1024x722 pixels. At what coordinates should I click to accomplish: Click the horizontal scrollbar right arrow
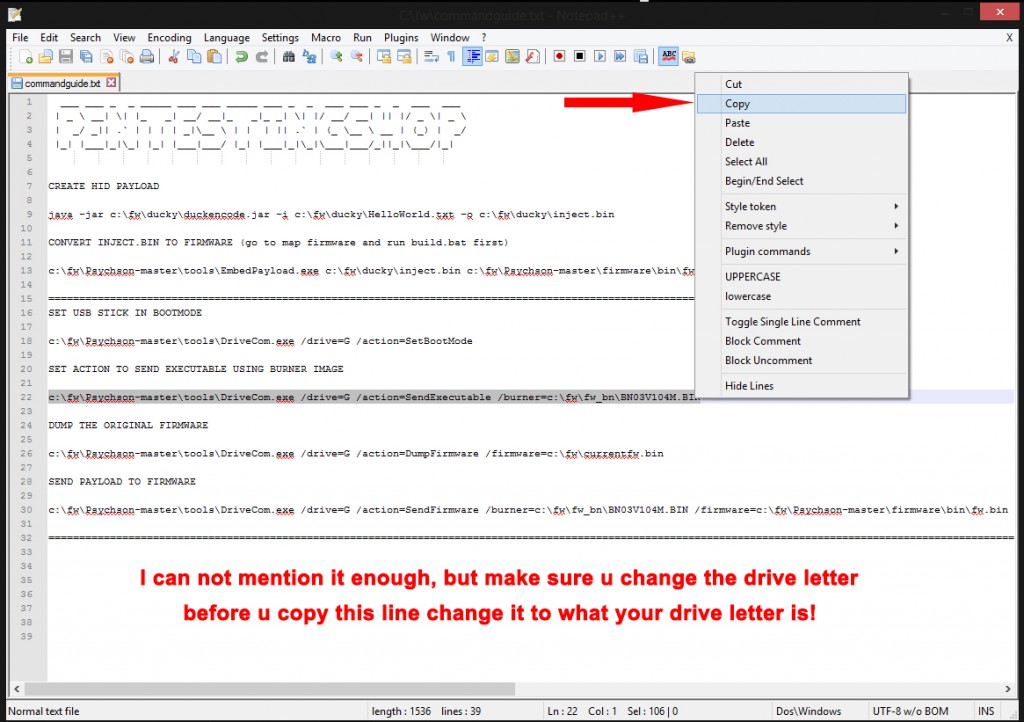point(1008,689)
